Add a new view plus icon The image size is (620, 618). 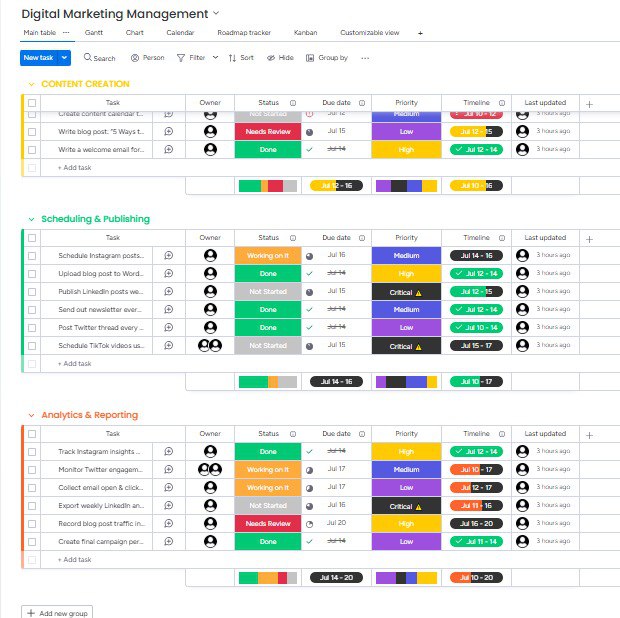coord(420,33)
